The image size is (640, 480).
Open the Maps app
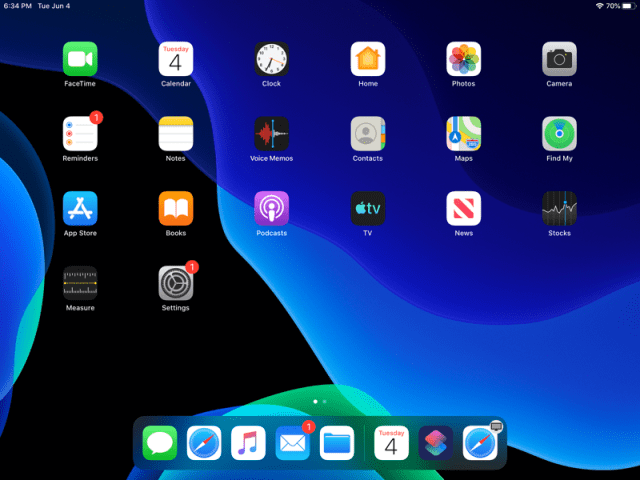(x=463, y=133)
